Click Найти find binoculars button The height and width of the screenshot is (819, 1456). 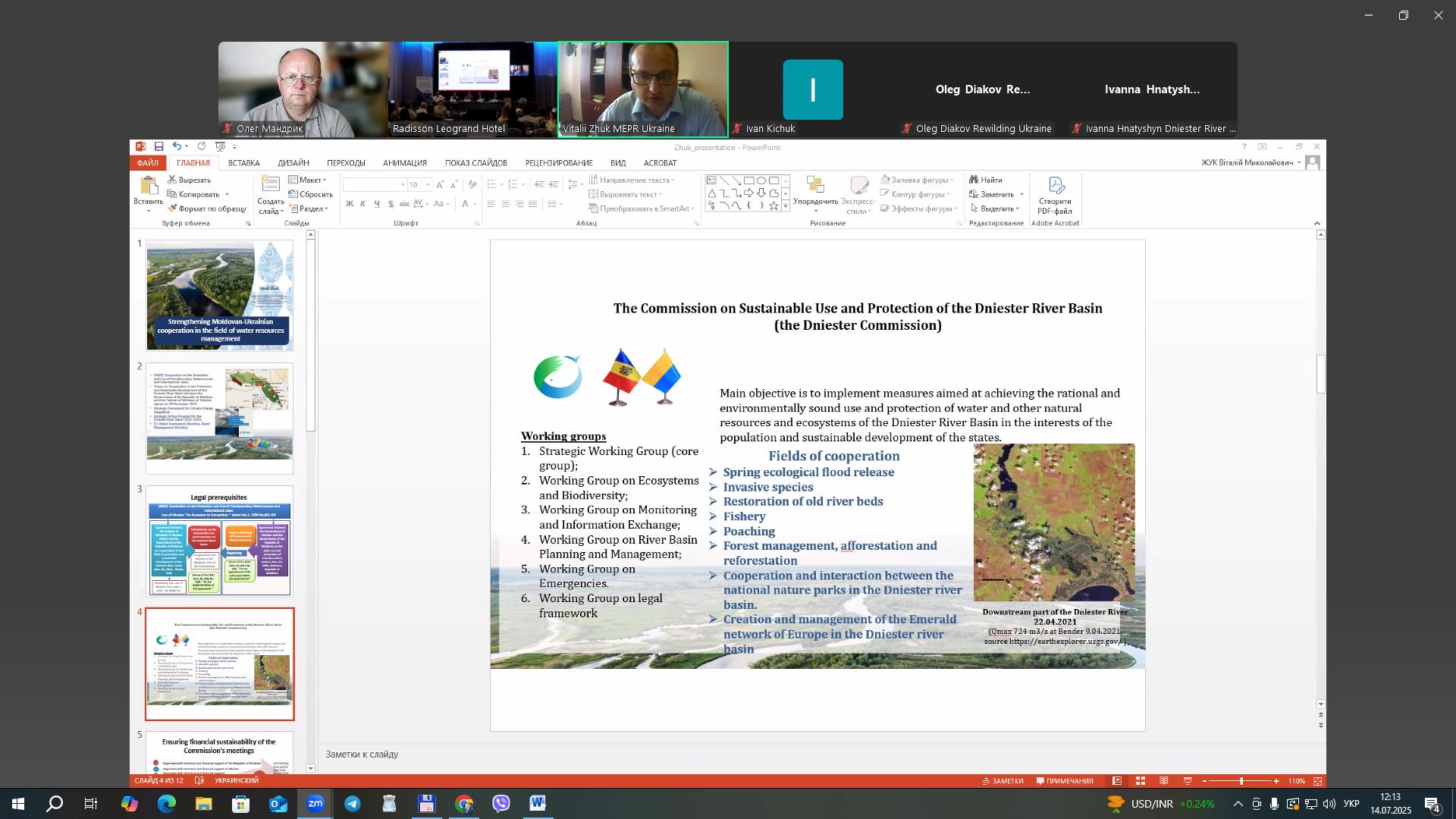point(986,180)
